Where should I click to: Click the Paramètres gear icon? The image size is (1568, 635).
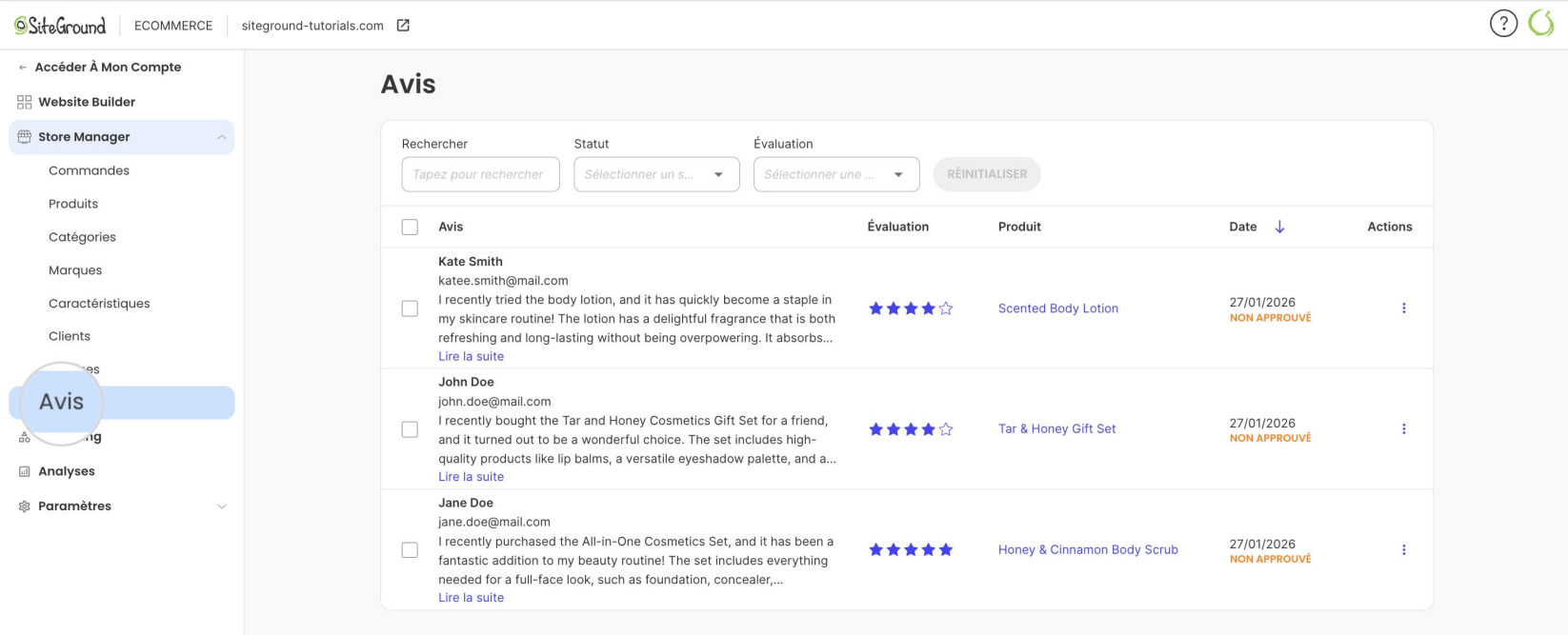25,506
